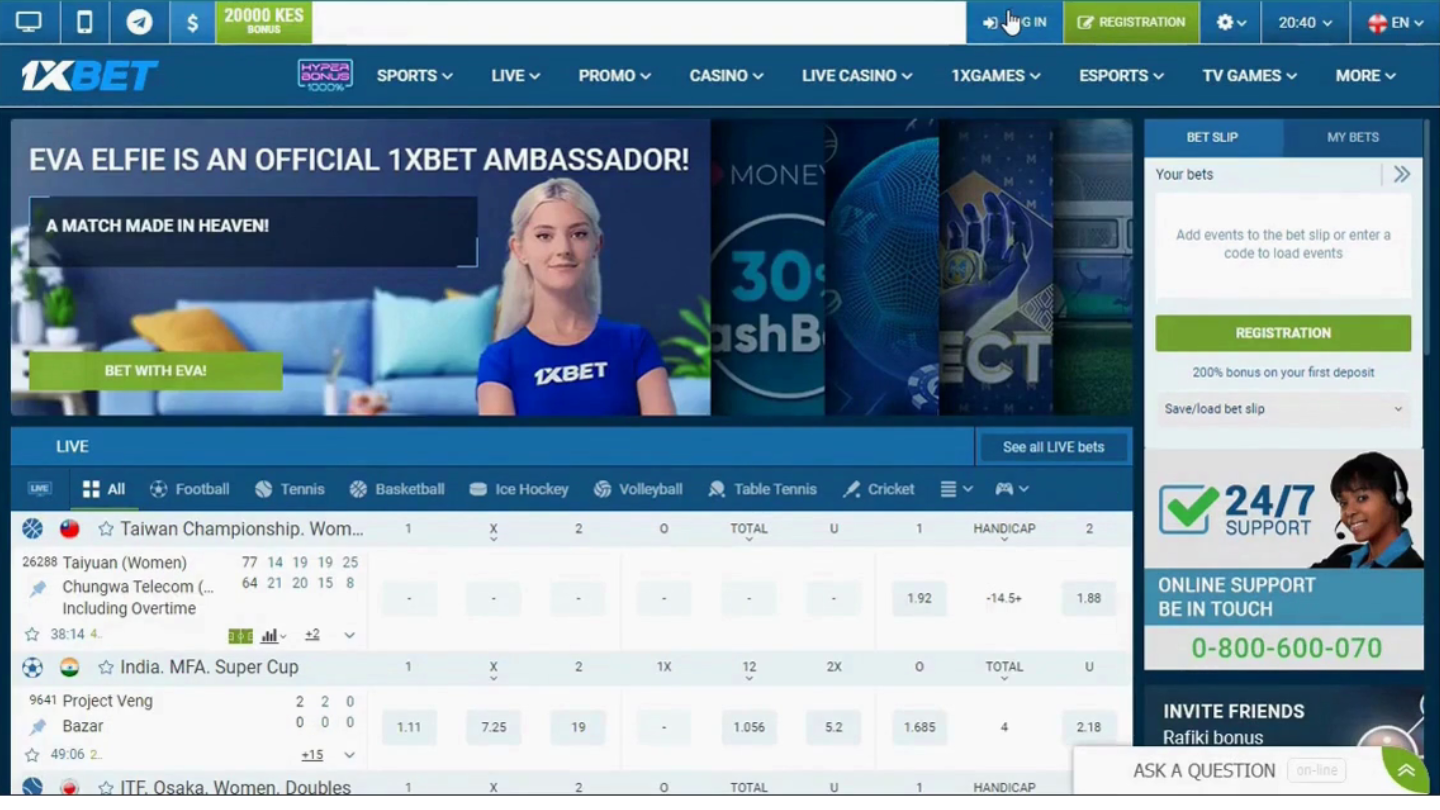
Task: Switch to the MY BETS tab
Action: click(1352, 137)
